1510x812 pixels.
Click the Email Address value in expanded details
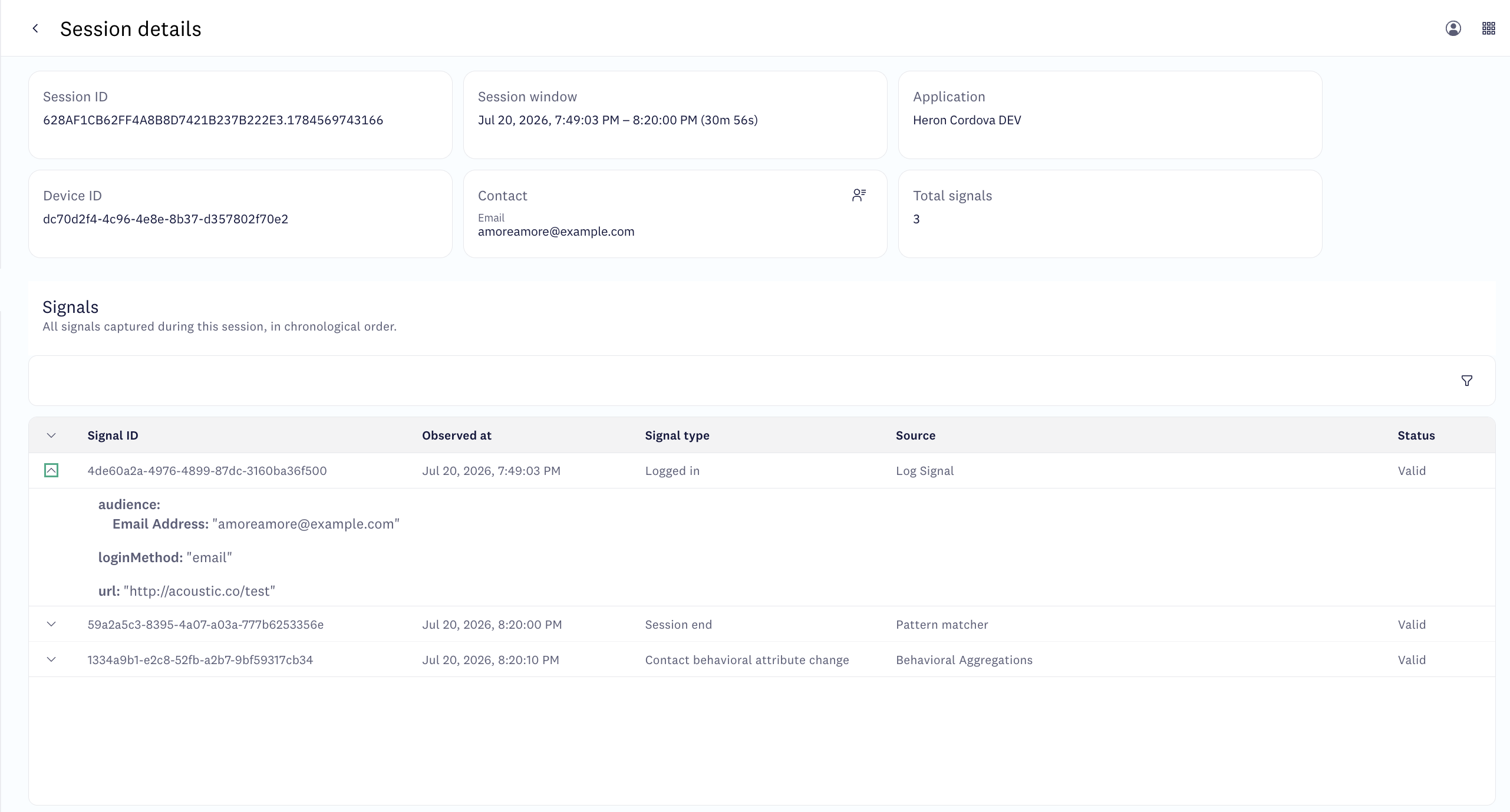pos(306,524)
